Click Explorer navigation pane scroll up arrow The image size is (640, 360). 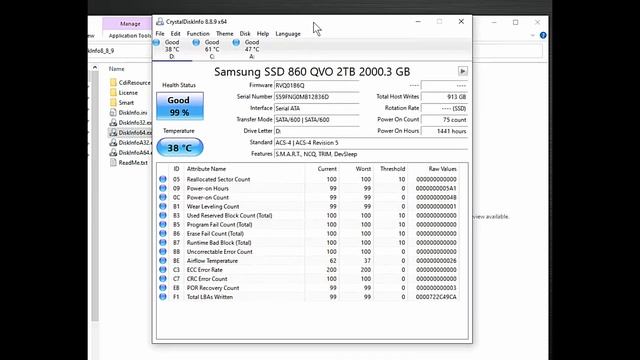tap(95, 68)
